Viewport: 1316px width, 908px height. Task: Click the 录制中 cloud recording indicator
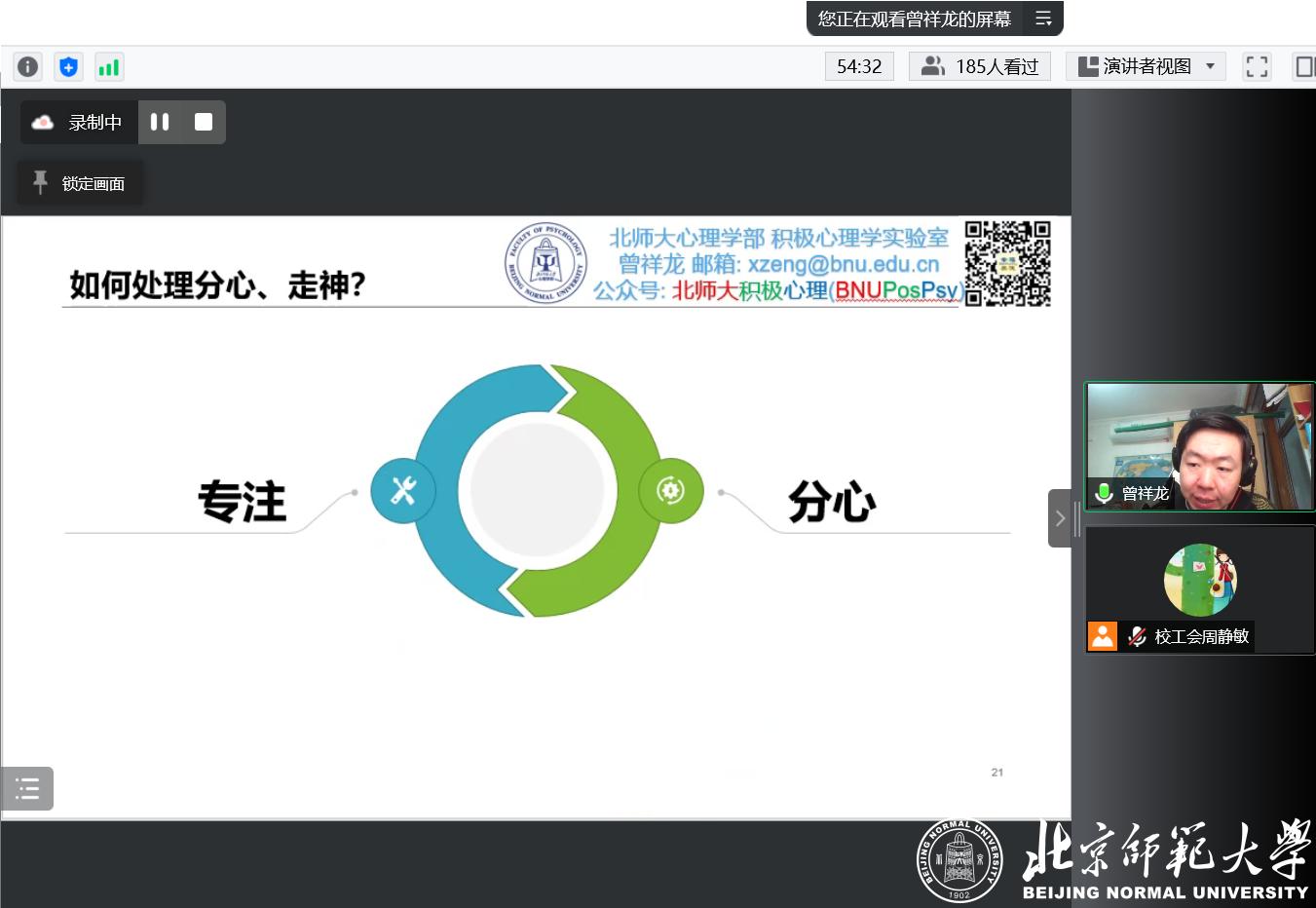tap(79, 122)
